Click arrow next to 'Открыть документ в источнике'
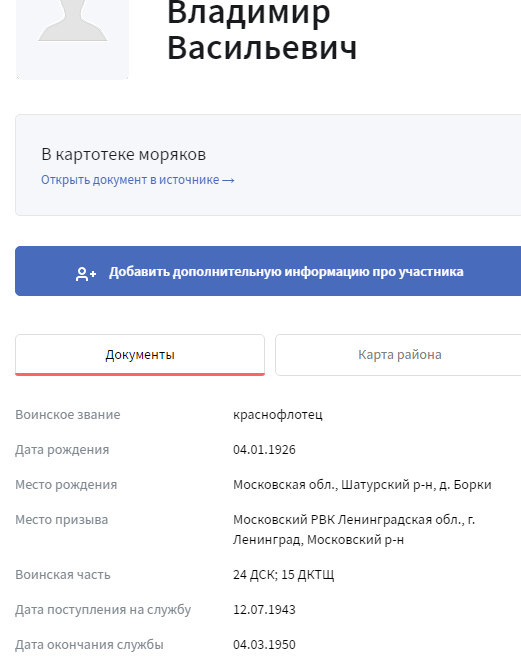Viewport: 521px width, 657px height. click(x=228, y=181)
